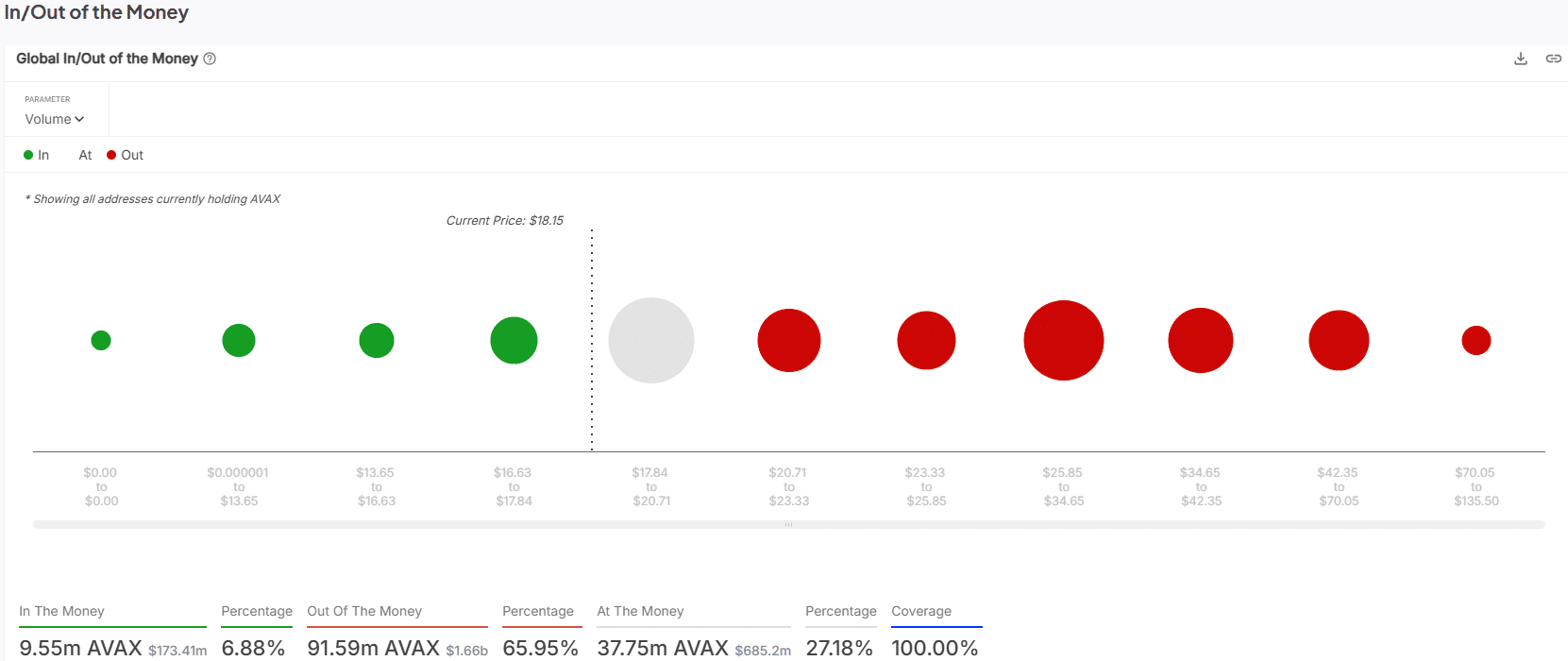The image size is (1568, 661).
Task: Grab the chart range scrollbar handle
Action: 788,524
